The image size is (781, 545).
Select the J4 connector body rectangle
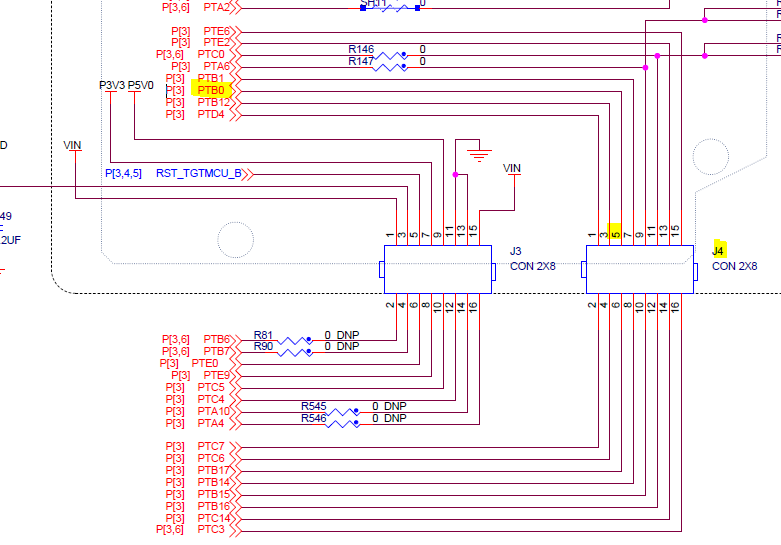point(640,270)
